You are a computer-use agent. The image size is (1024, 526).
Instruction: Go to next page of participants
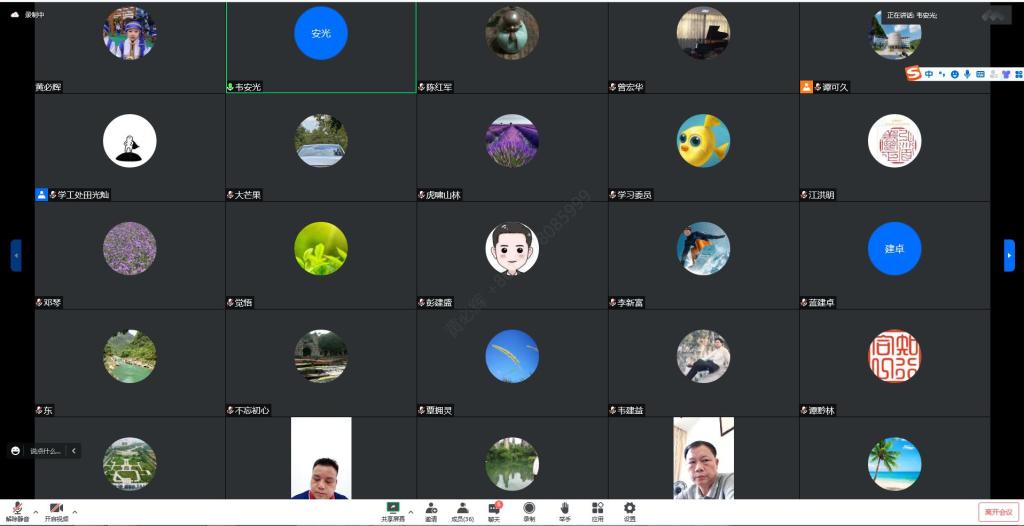click(1009, 255)
